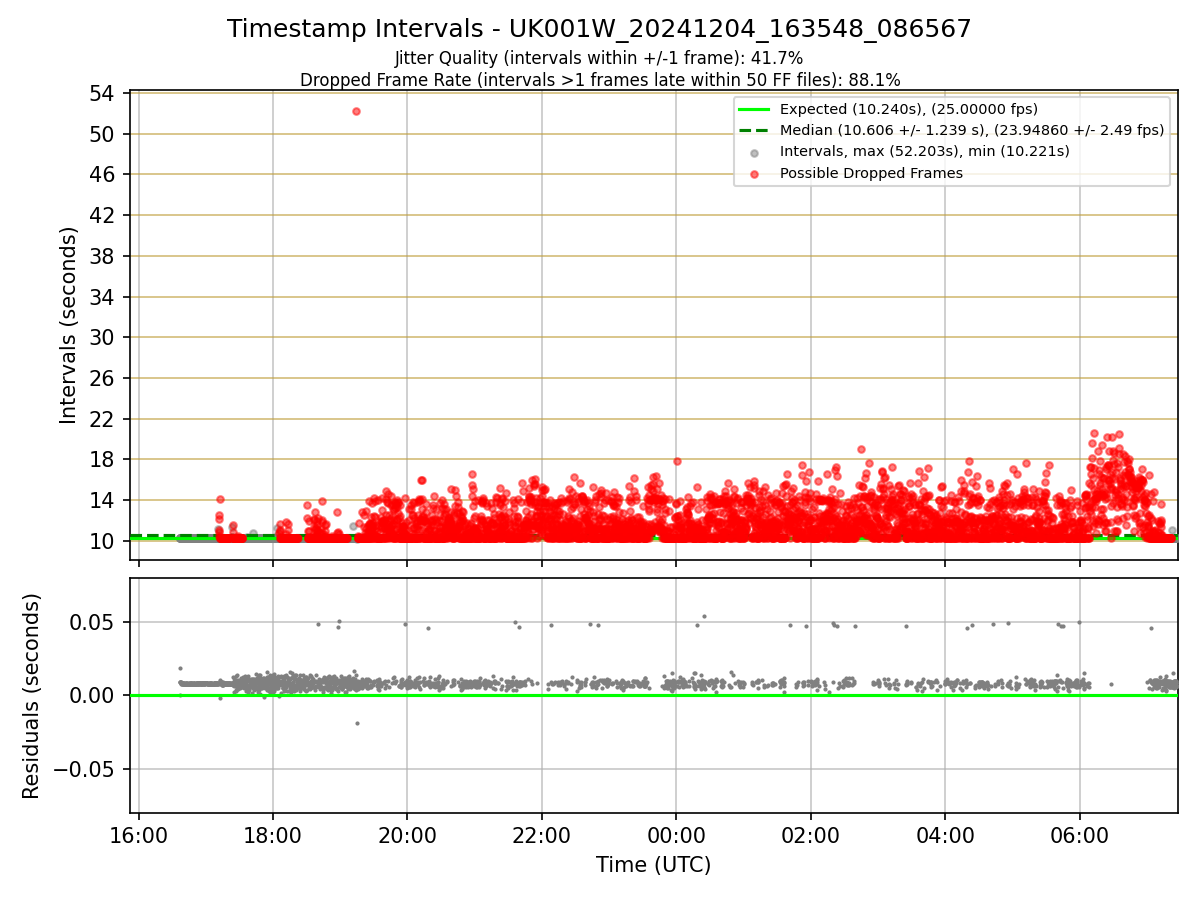Click the 'Residuals (seconds)' y-axis label
The image size is (1200, 900).
(32, 696)
